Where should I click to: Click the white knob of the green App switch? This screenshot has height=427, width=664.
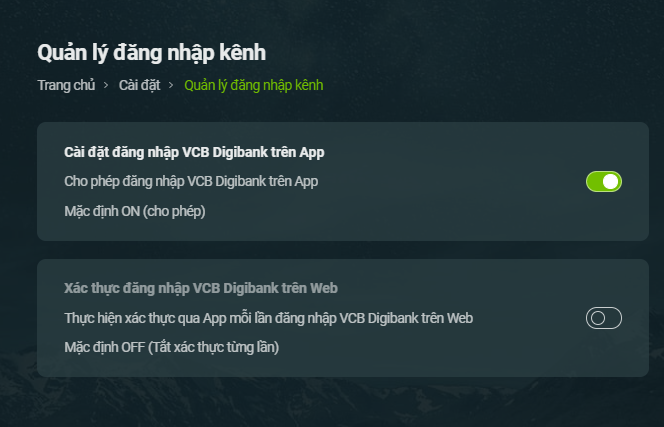click(611, 181)
